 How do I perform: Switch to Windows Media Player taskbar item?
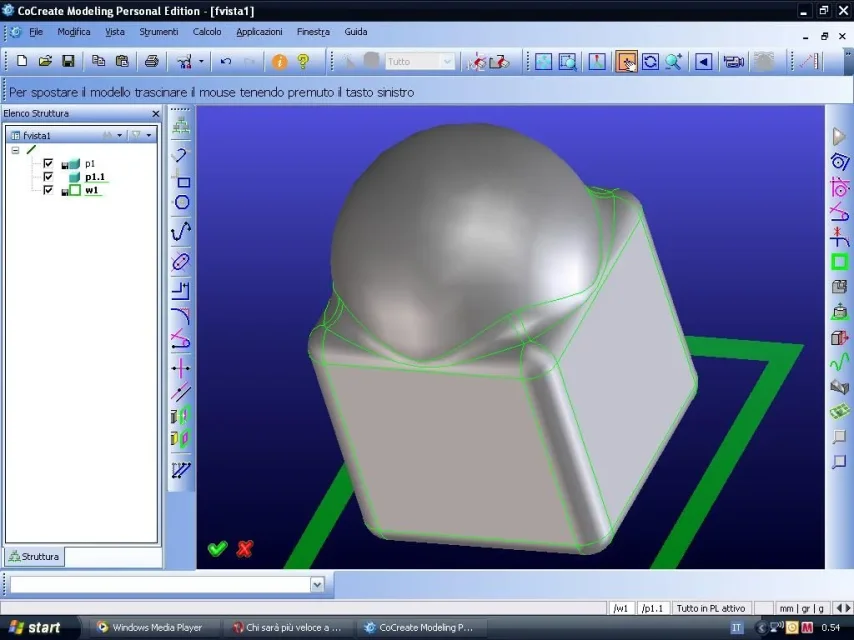pos(150,627)
